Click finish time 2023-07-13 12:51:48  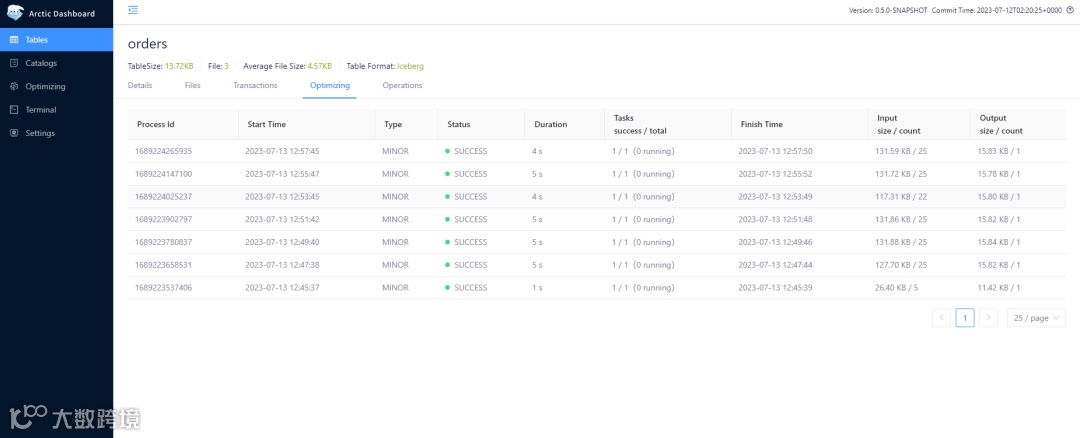pyautogui.click(x=776, y=219)
